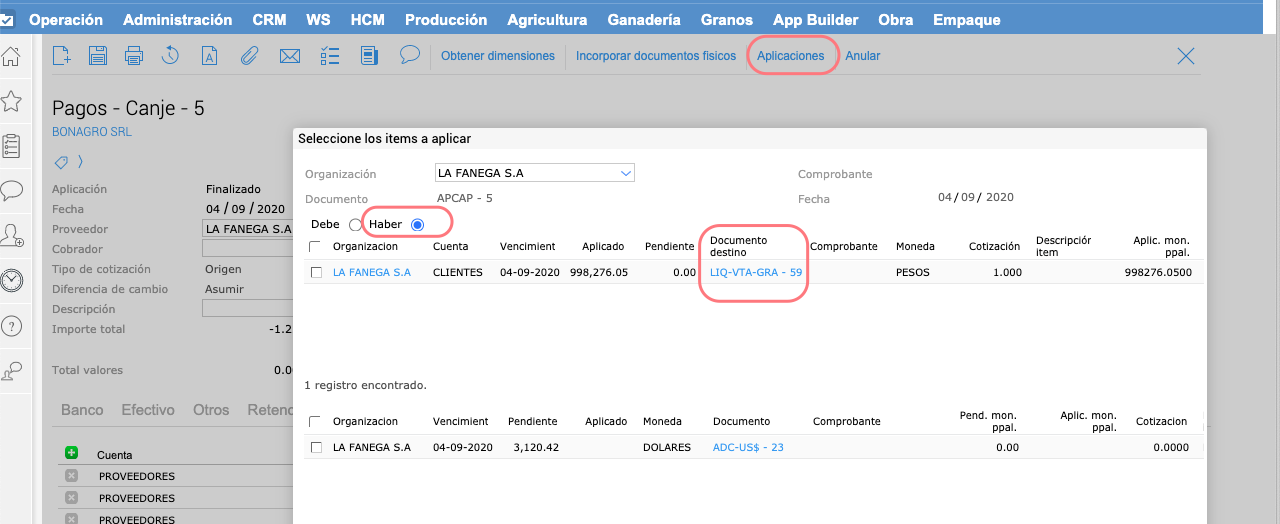Tick checkbox for the DOLARES pending row
Viewport: 1280px width, 524px height.
click(316, 447)
